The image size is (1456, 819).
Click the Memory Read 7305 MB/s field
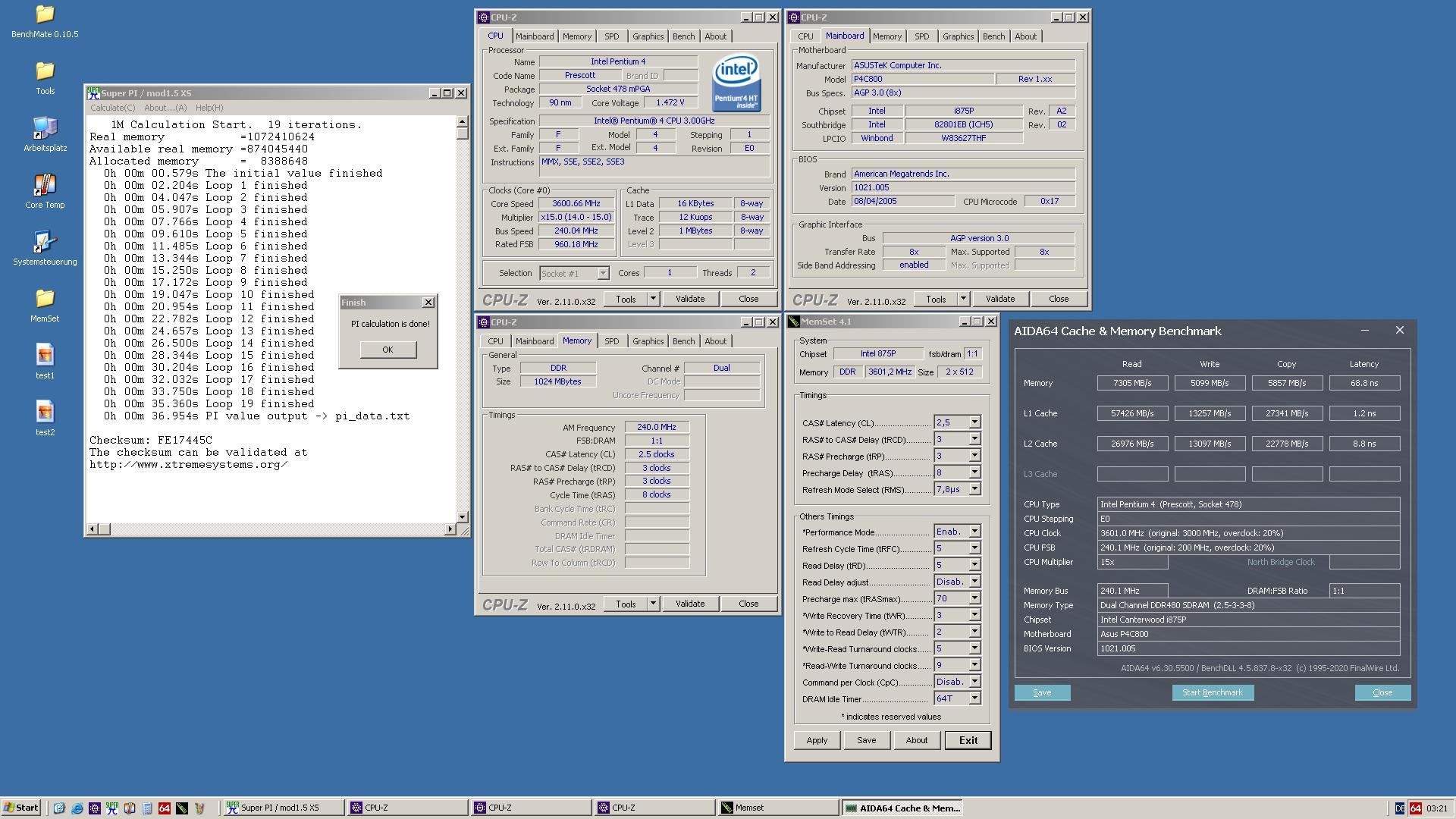[1132, 383]
